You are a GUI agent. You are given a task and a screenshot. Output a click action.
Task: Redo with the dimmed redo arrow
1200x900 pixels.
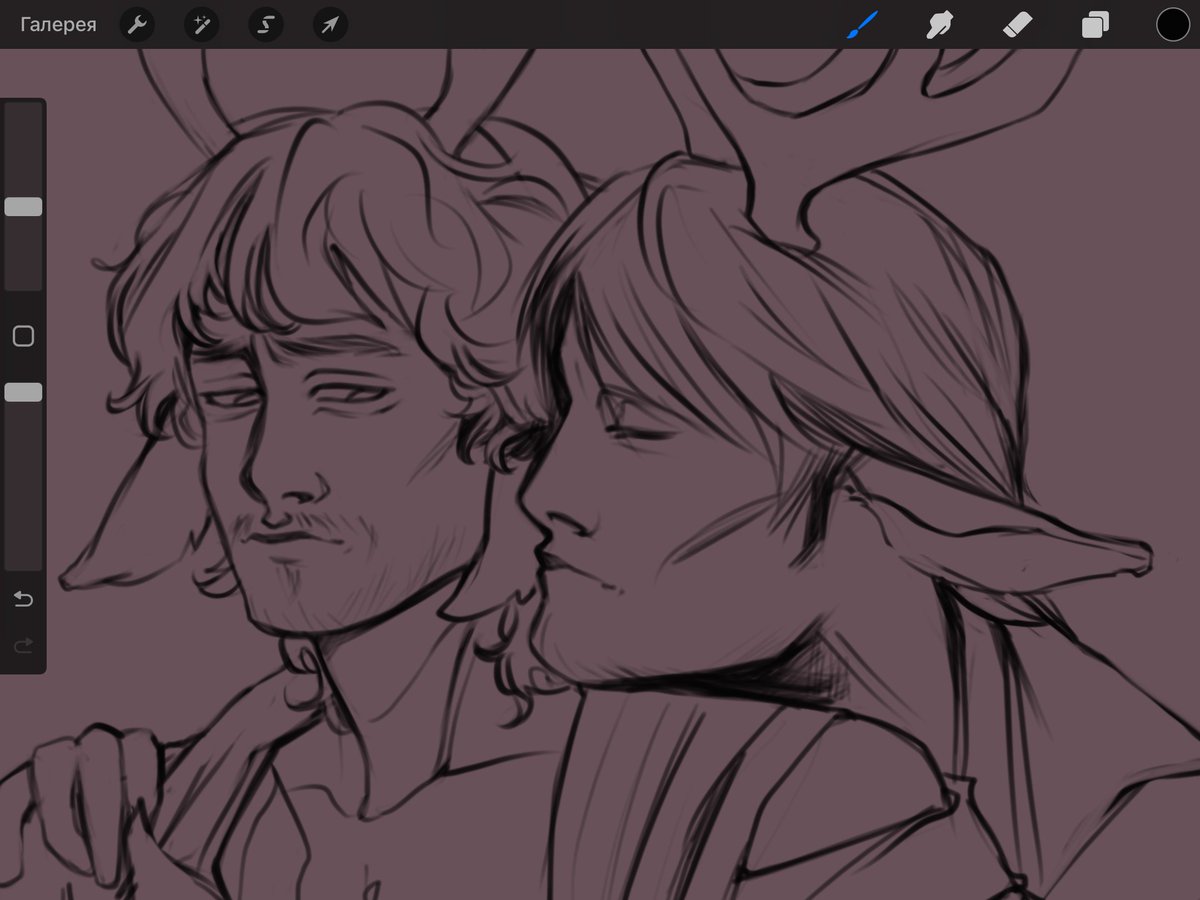click(x=23, y=646)
